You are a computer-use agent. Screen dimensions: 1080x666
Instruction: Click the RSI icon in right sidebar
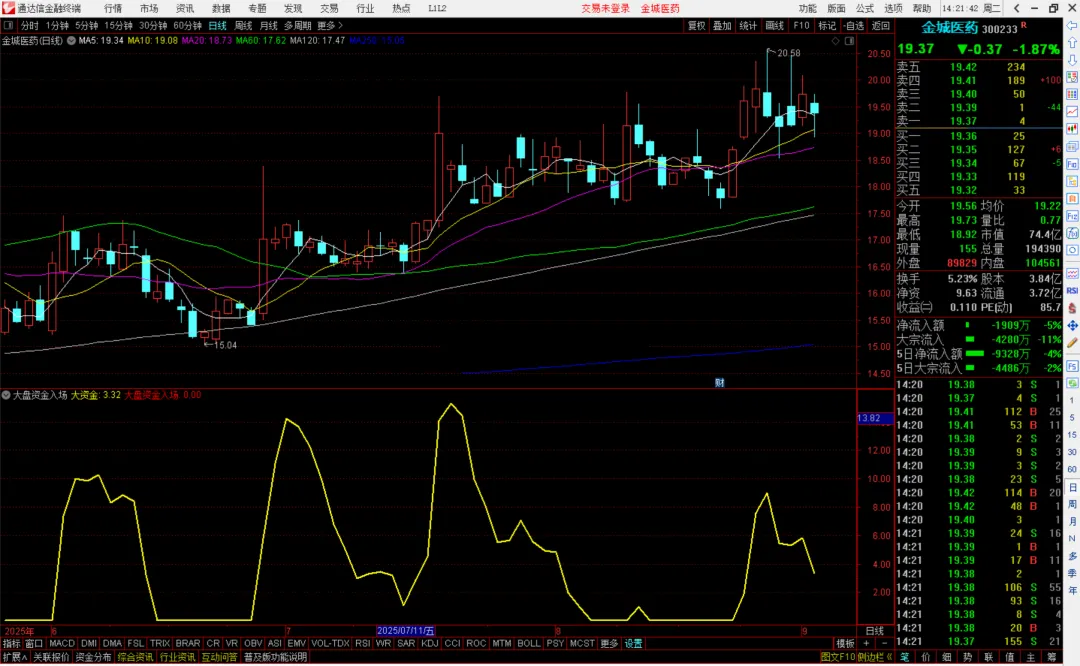[x=1072, y=291]
